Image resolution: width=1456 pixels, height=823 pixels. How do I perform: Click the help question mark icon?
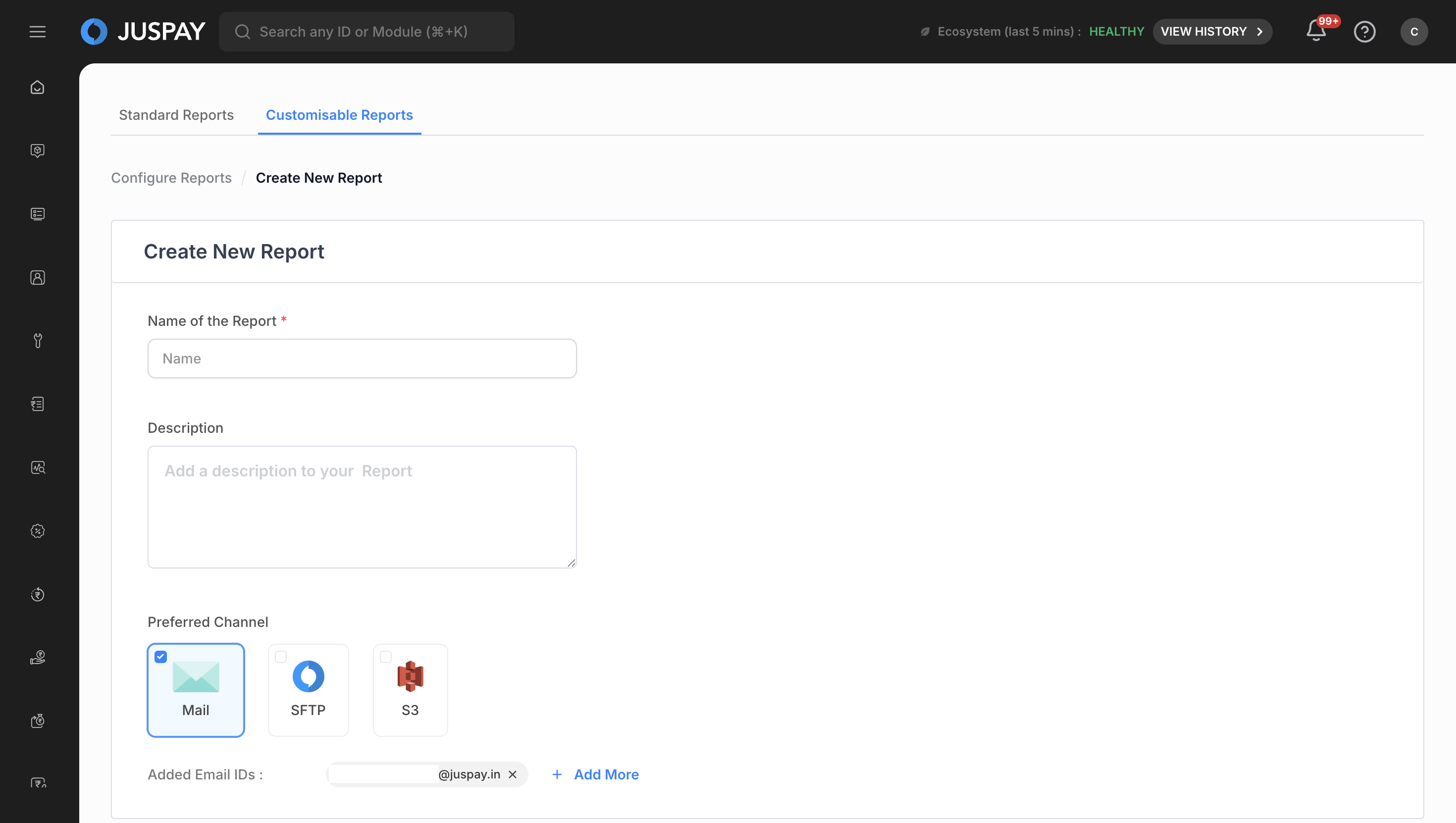1364,32
